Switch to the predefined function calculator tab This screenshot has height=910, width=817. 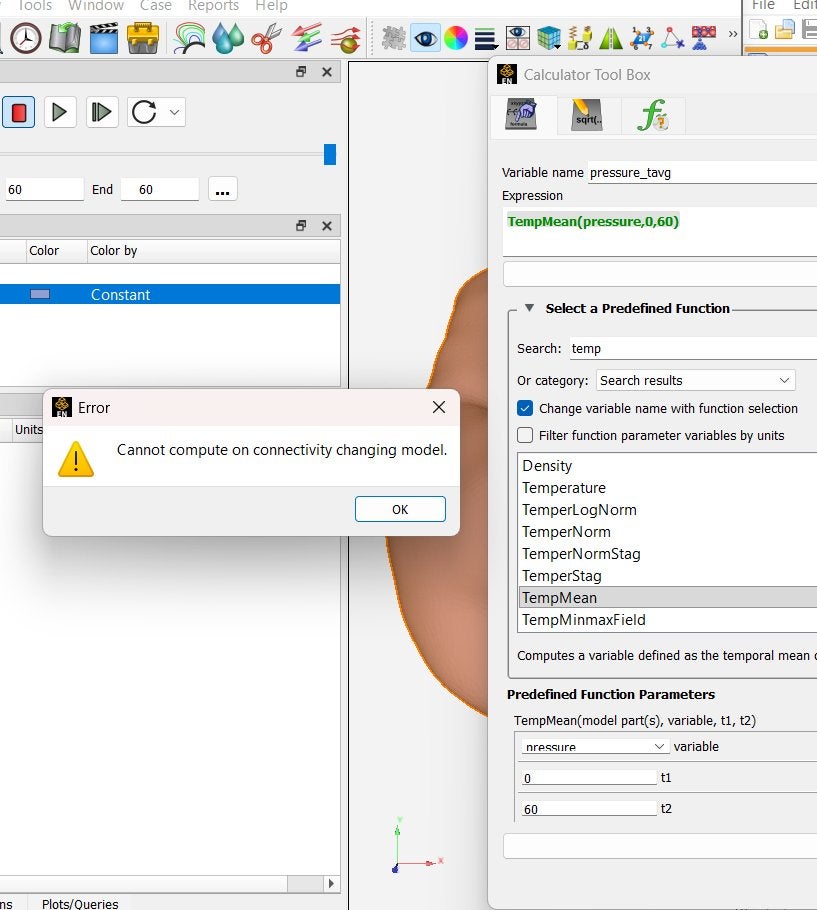pyautogui.click(x=521, y=114)
